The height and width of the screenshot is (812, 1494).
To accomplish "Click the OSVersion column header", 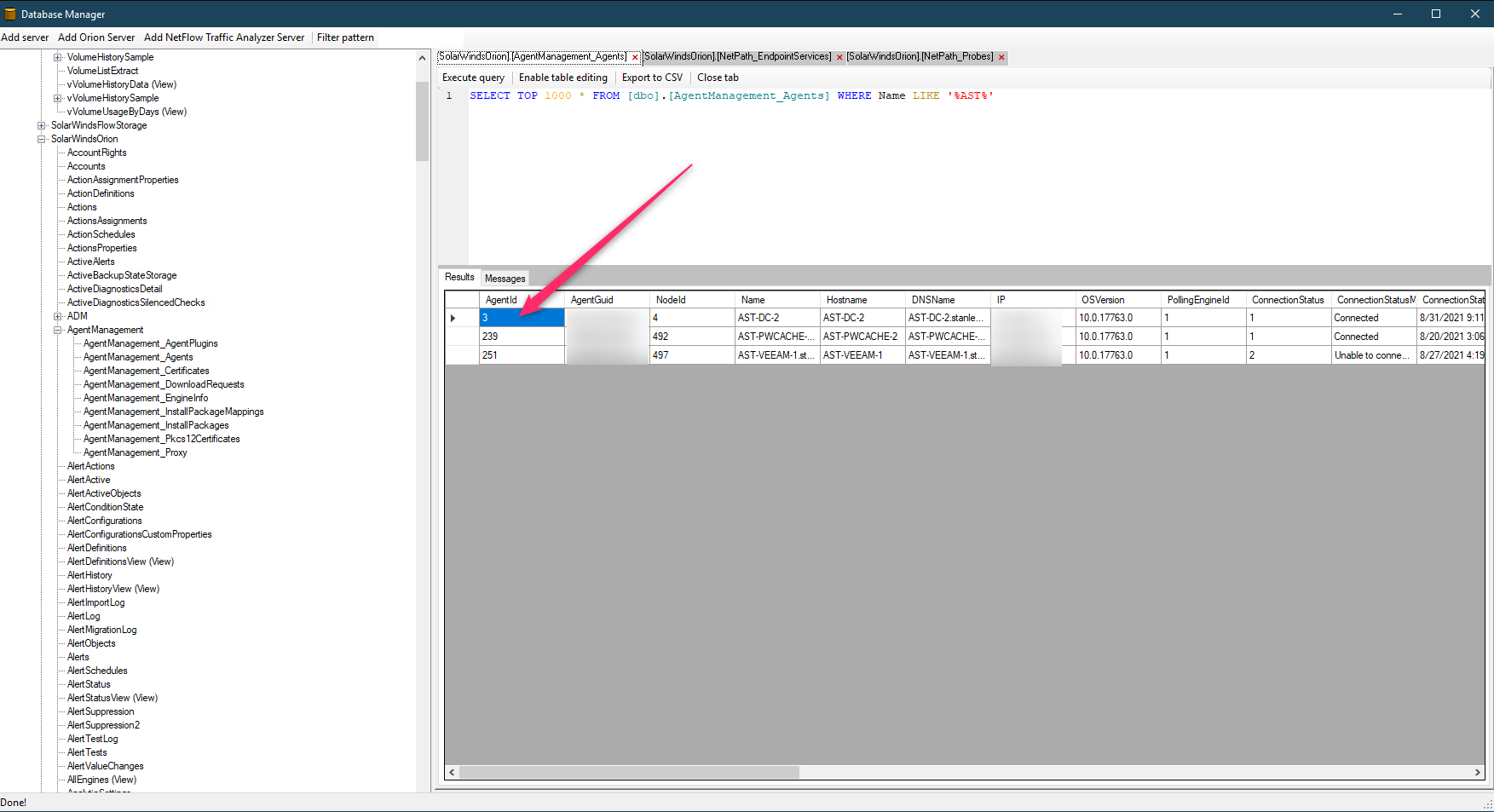I will click(x=1118, y=300).
